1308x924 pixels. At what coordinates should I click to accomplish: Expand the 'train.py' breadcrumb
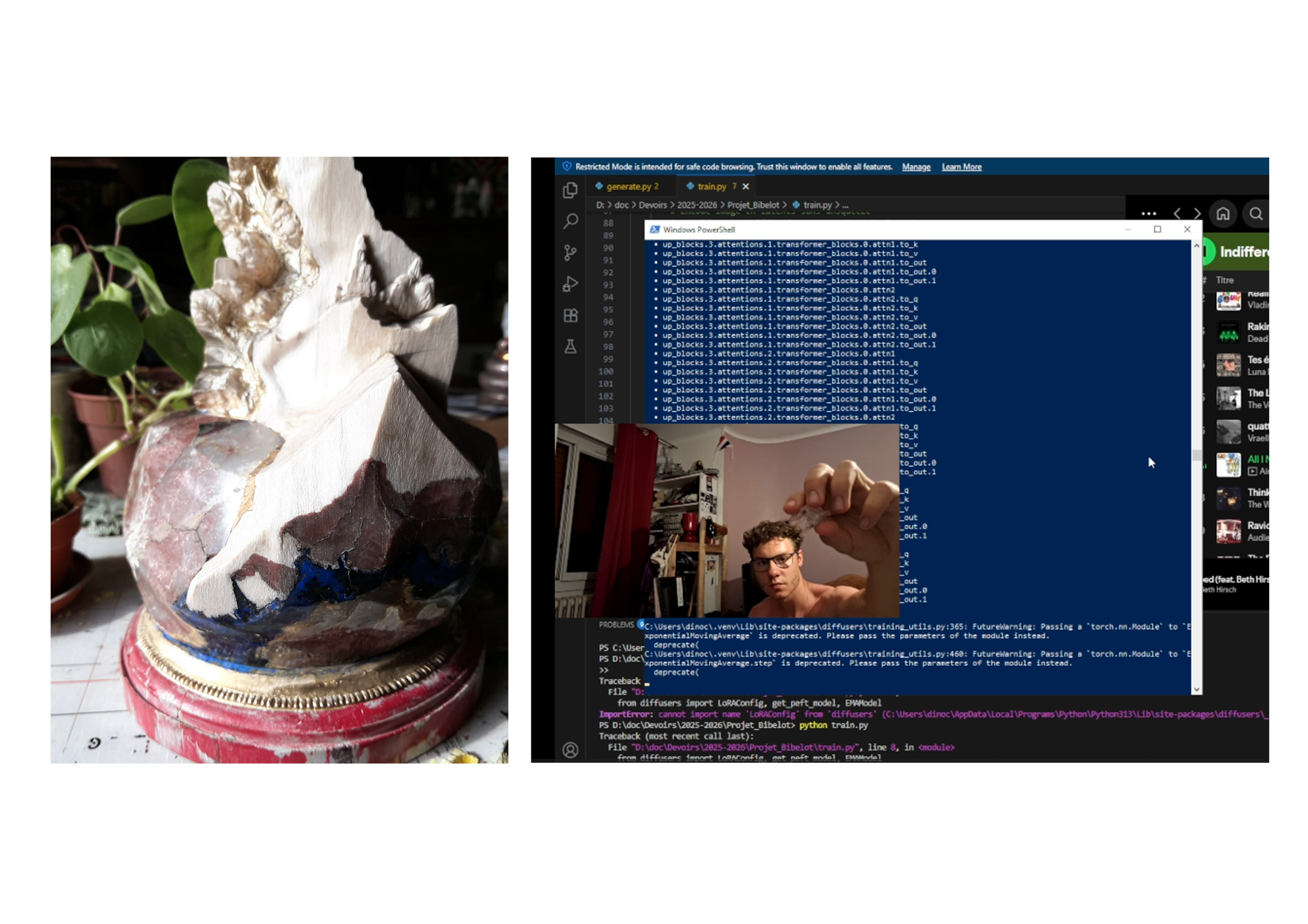(x=817, y=205)
